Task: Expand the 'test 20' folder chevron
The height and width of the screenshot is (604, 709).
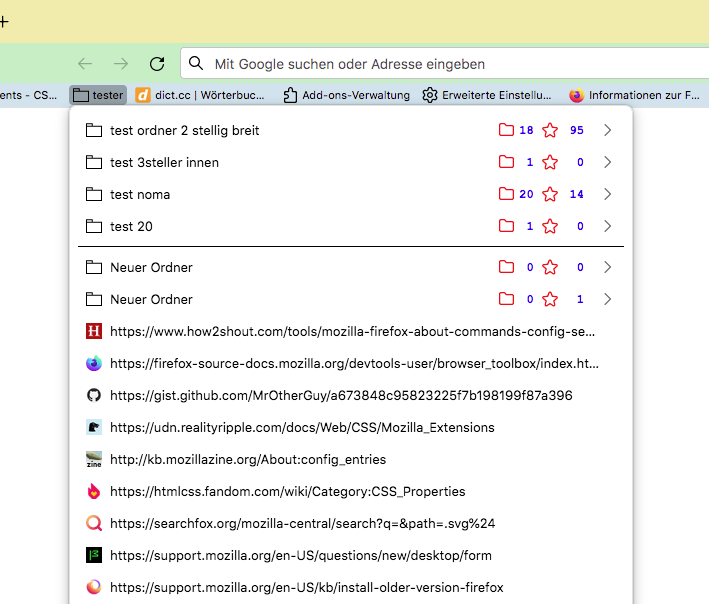Action: pos(607,226)
